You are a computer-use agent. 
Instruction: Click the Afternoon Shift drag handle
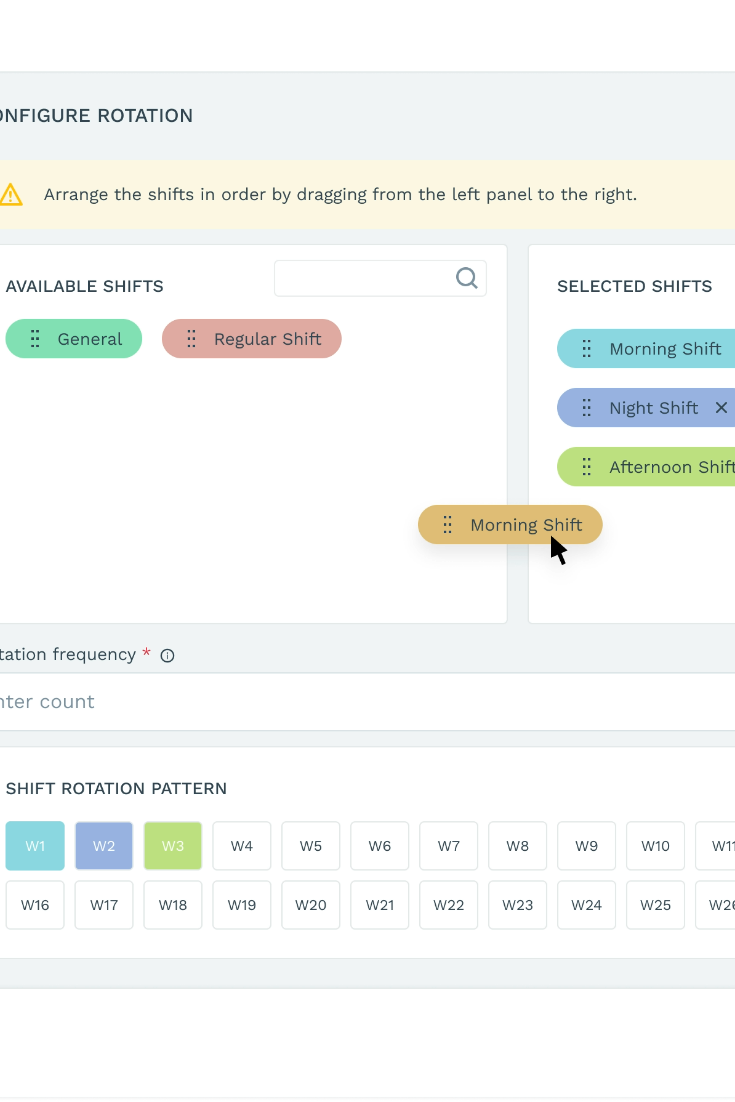click(x=587, y=467)
